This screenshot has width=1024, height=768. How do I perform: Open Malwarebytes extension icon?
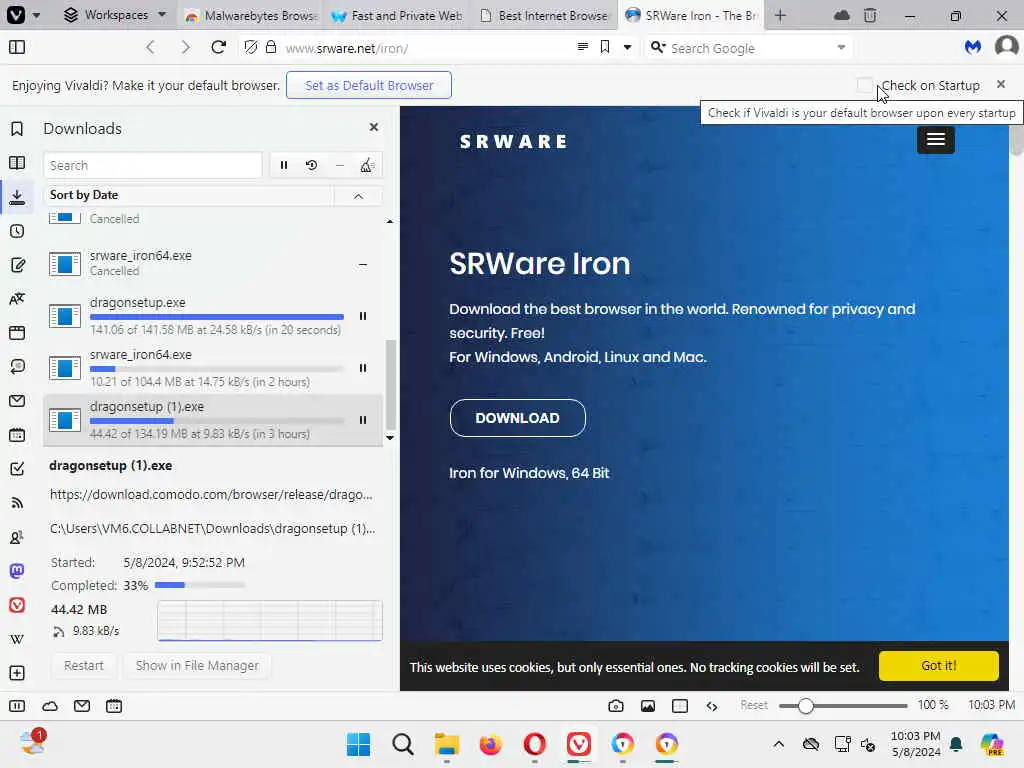pos(973,47)
